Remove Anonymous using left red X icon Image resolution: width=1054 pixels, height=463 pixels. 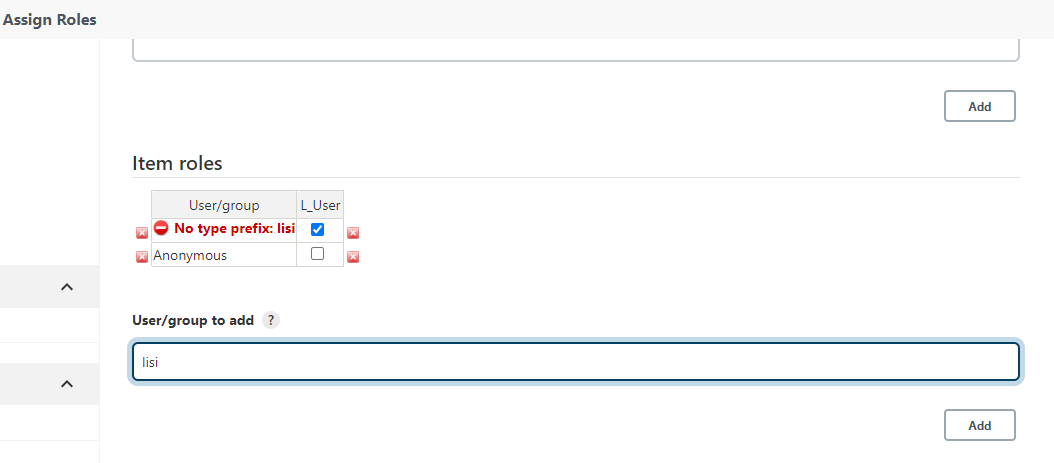pos(142,257)
